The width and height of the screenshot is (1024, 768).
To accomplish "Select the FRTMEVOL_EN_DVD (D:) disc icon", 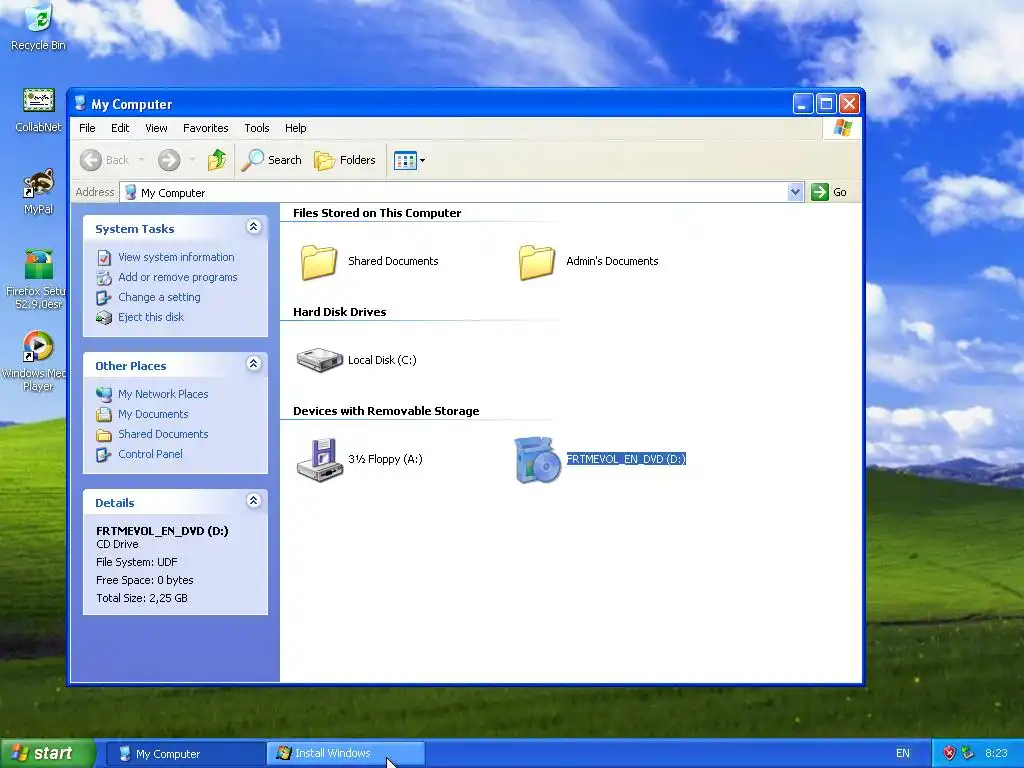I will 537,460.
